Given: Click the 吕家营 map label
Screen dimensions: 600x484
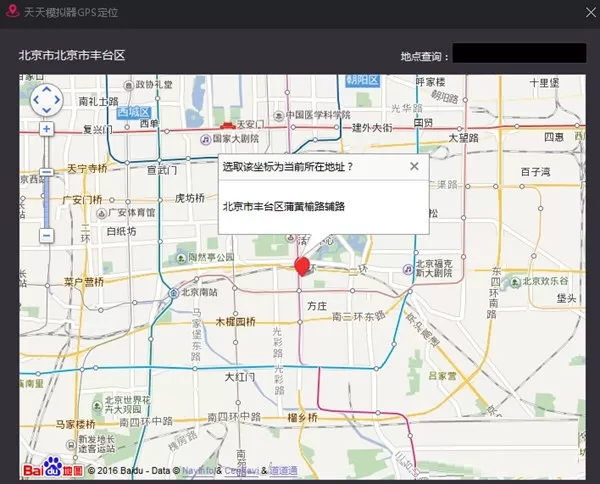Looking at the screenshot, I should coord(442,376).
